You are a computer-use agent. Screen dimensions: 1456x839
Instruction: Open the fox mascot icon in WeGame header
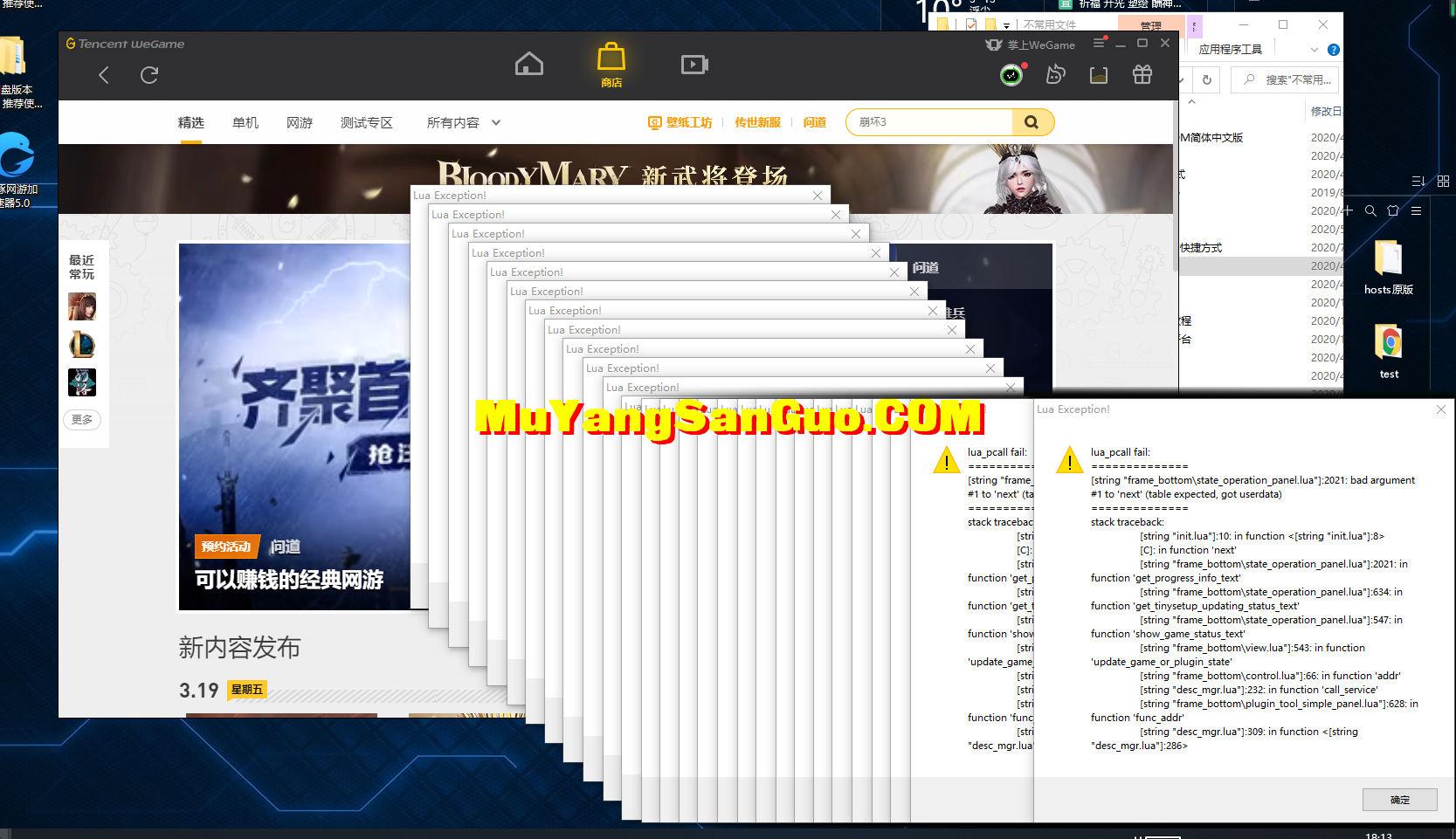pos(1056,75)
